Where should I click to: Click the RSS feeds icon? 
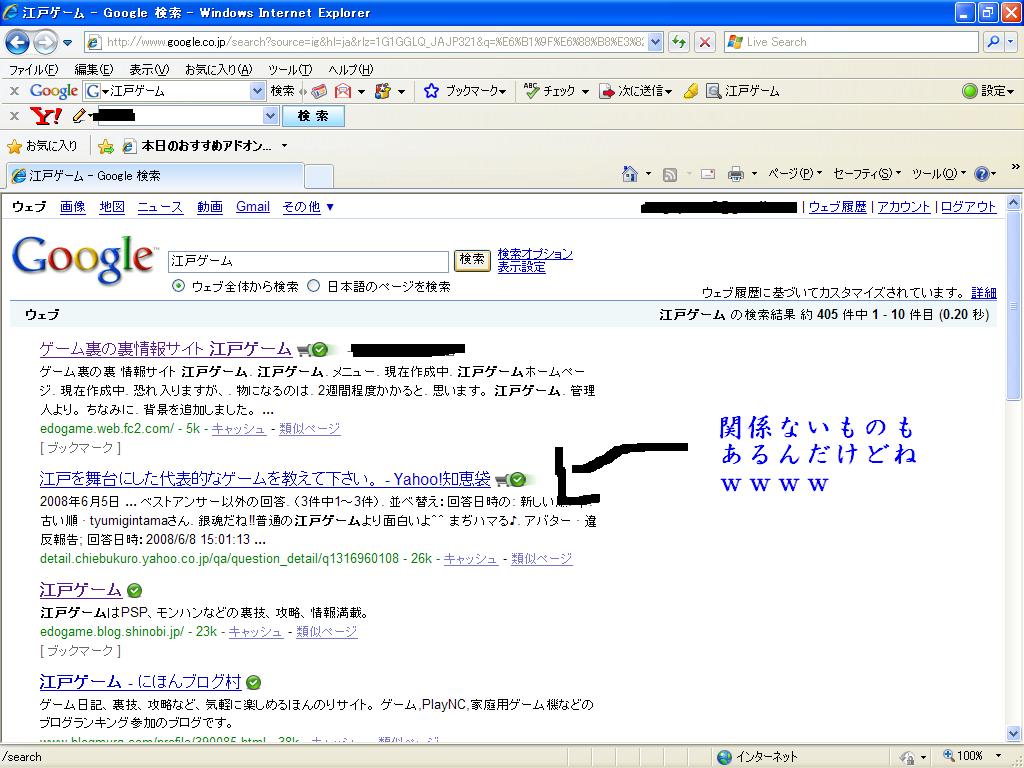point(669,174)
